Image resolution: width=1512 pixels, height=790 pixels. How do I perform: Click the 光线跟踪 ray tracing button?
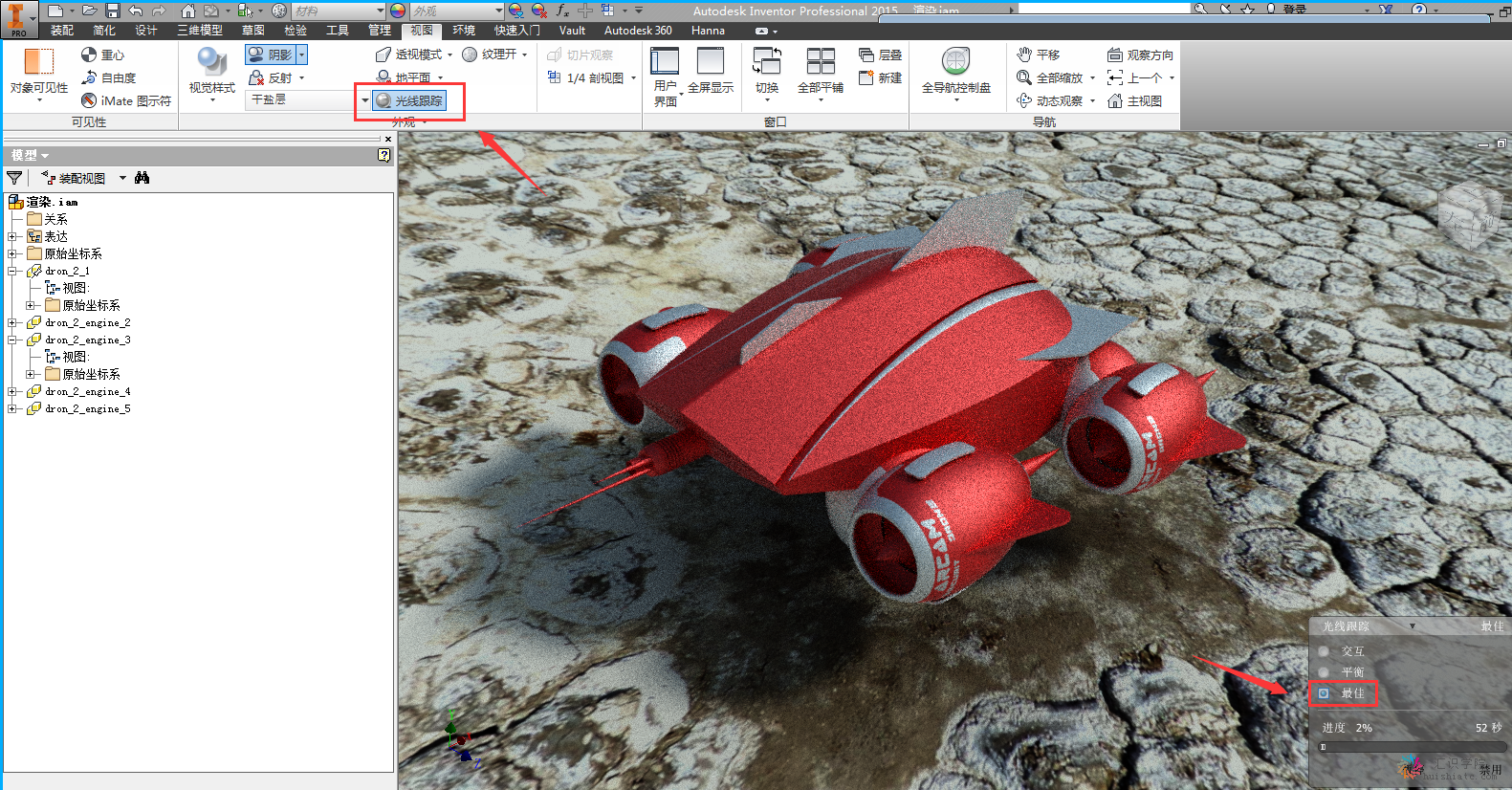point(409,100)
